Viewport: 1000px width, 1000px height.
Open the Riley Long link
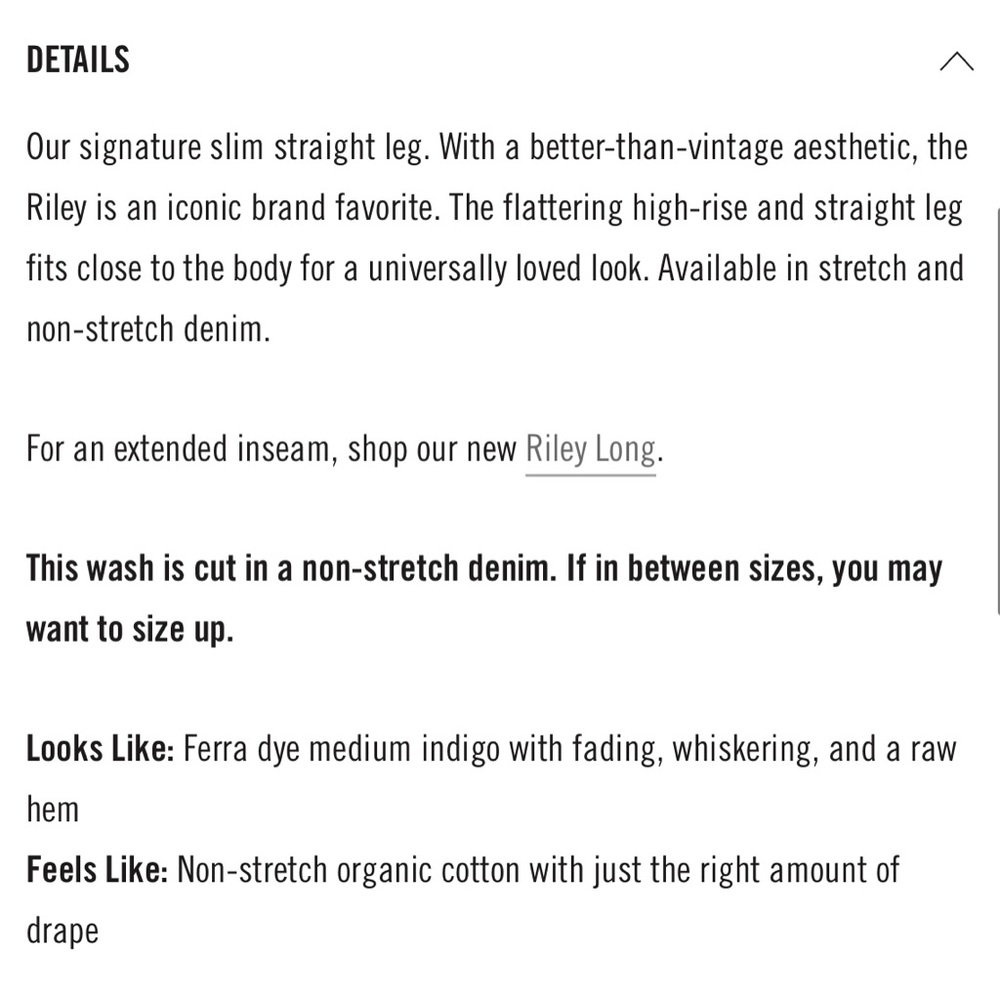coord(591,450)
